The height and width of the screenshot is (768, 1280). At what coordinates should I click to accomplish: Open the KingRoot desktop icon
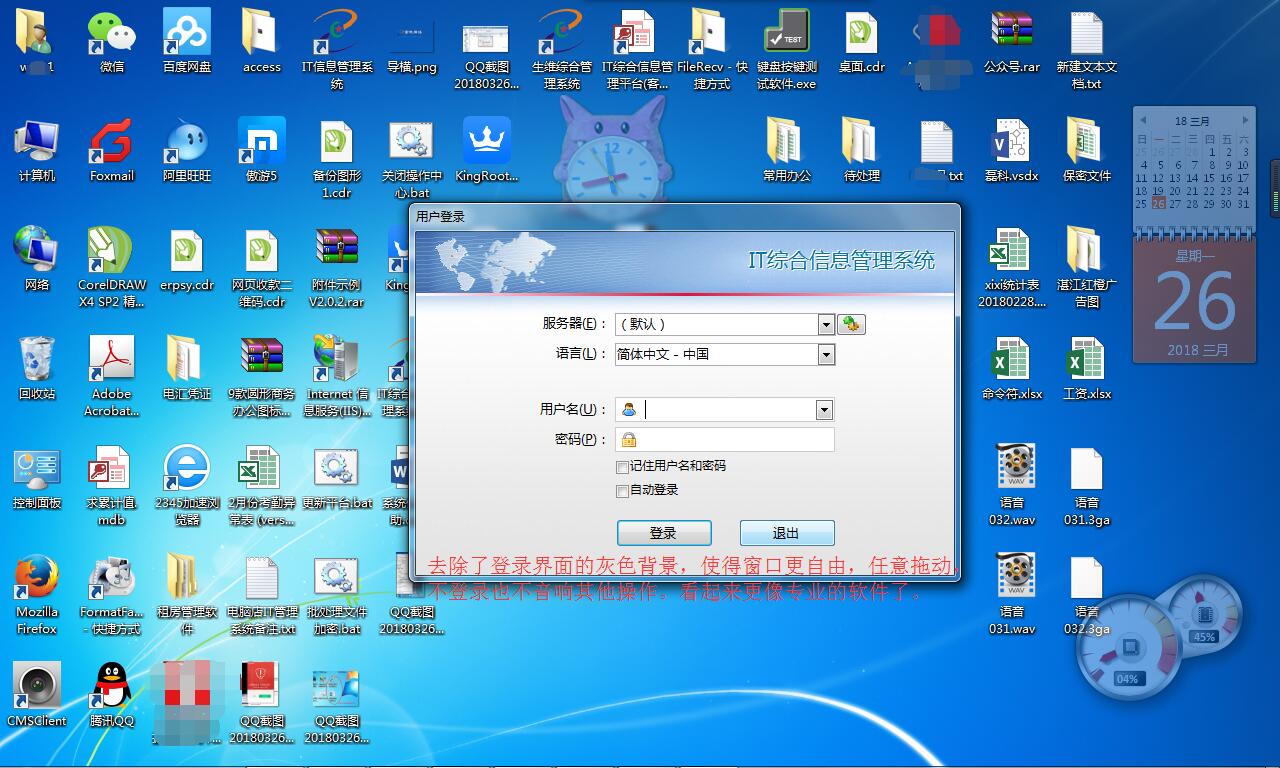(487, 151)
